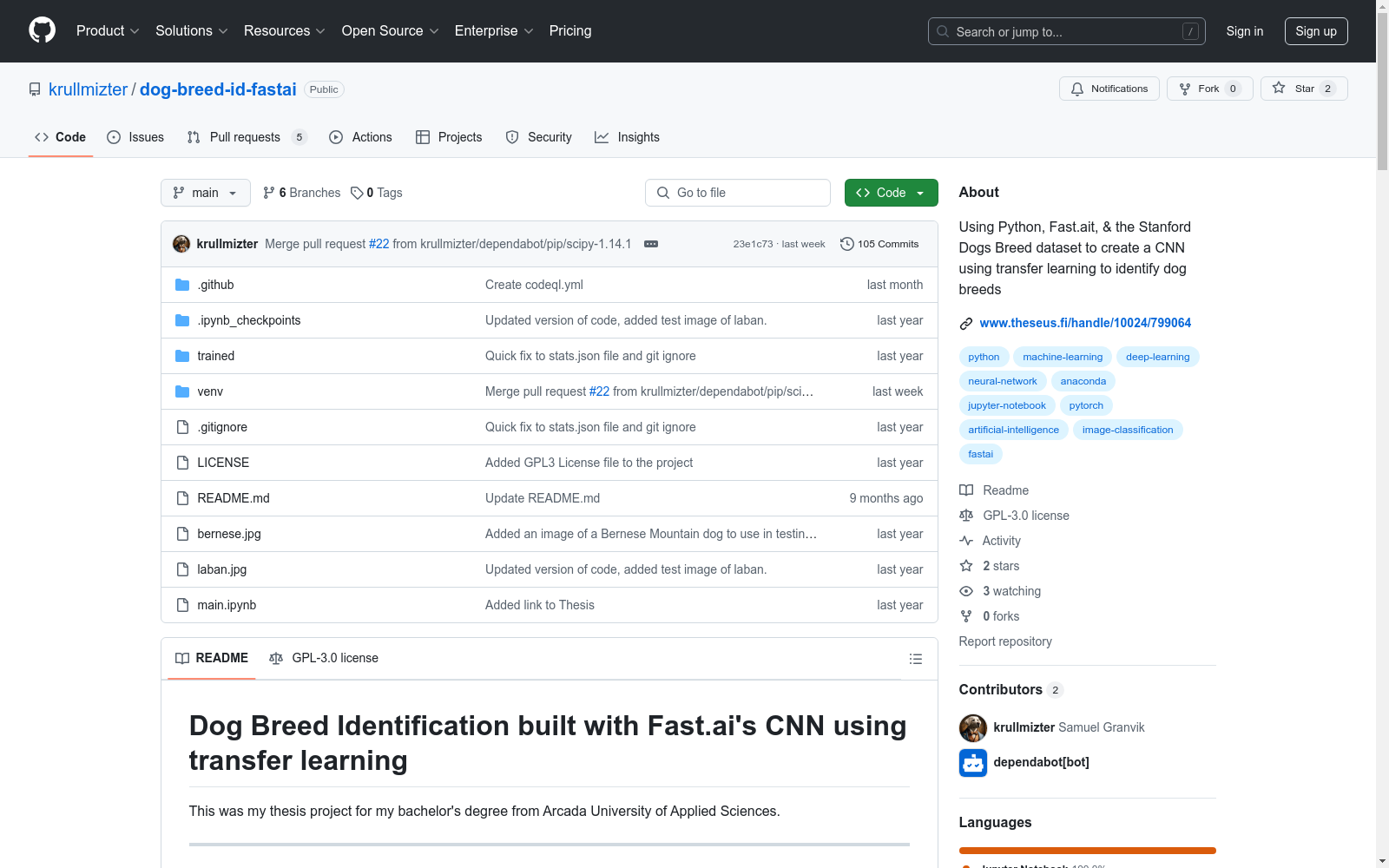Switch to the Projects tab
Screen dimensions: 1389x868
(x=449, y=137)
